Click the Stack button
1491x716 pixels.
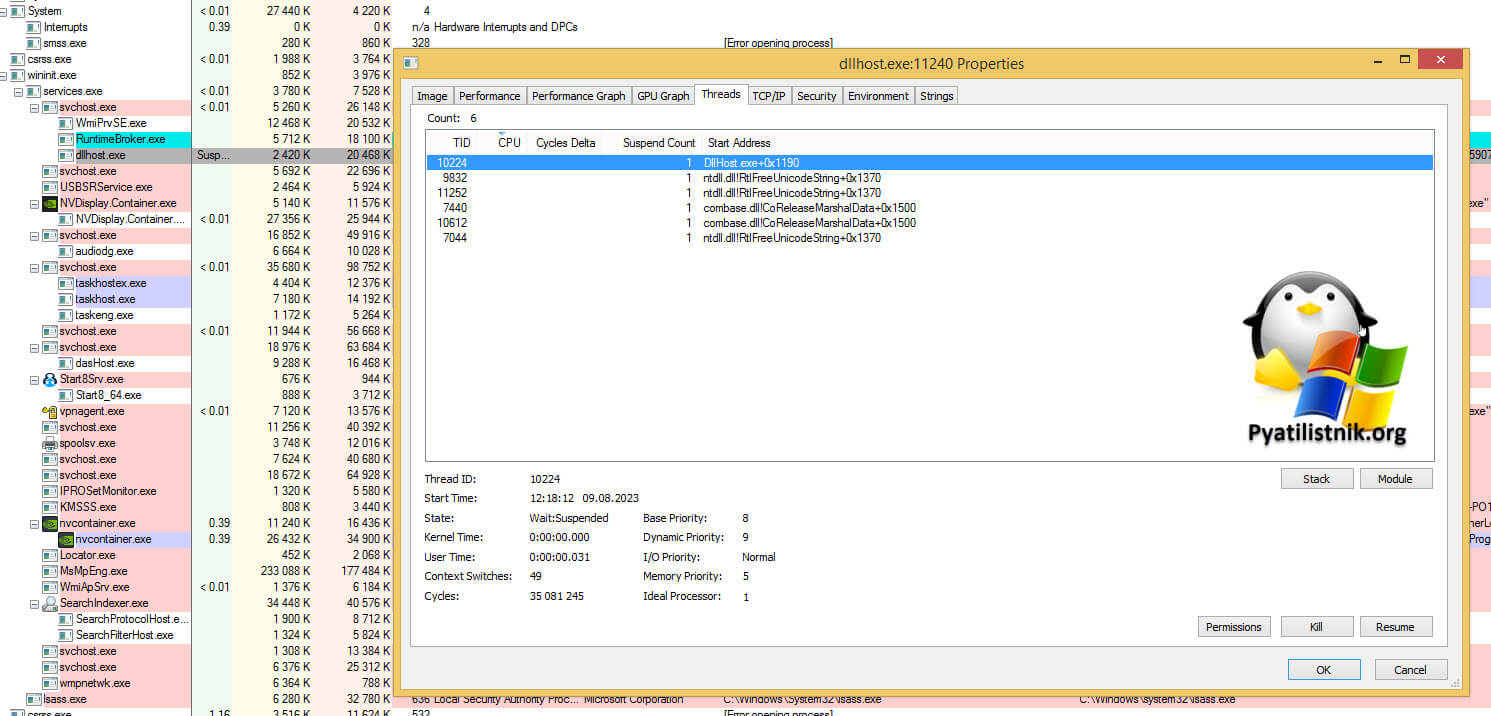point(1316,479)
